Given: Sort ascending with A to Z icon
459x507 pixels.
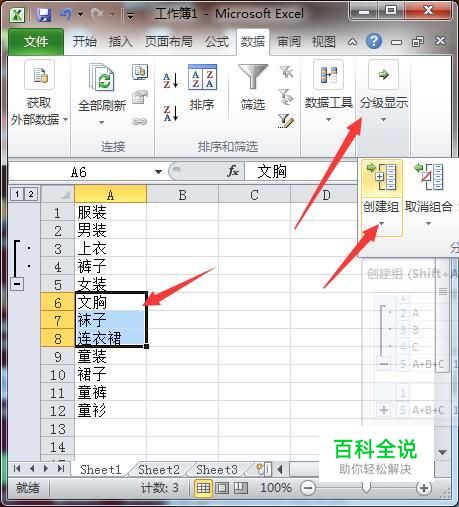Looking at the screenshot, I should pyautogui.click(x=170, y=81).
